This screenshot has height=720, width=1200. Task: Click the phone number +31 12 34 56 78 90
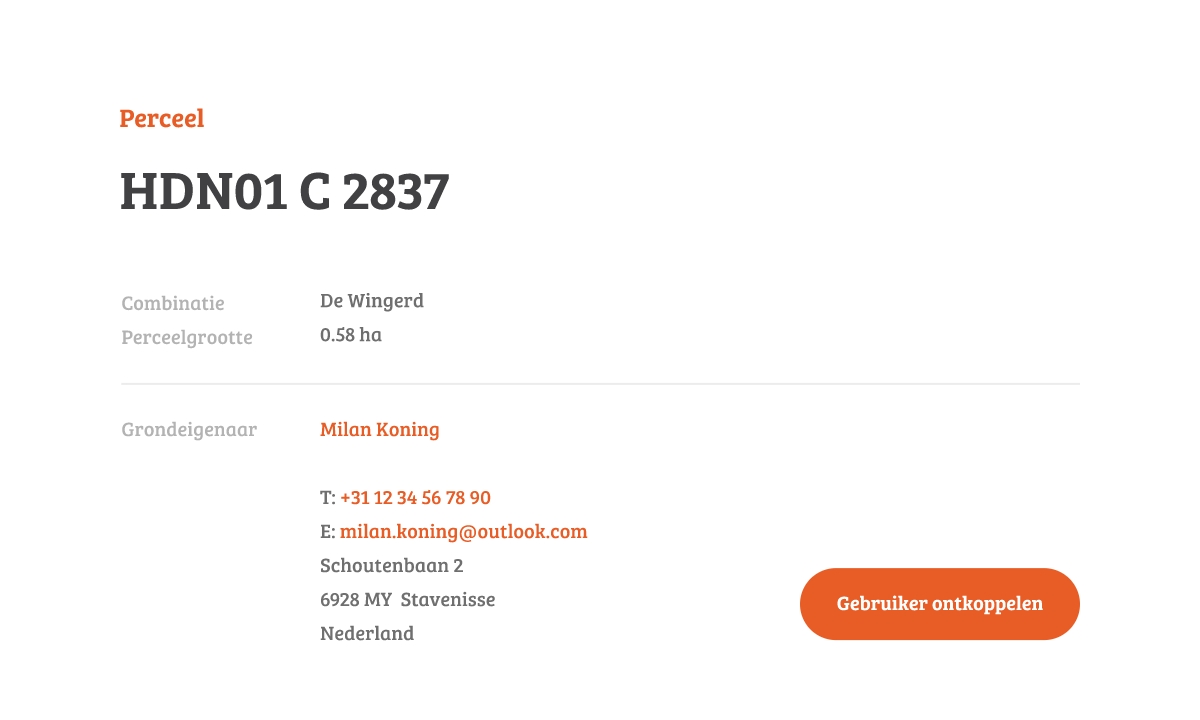[415, 498]
